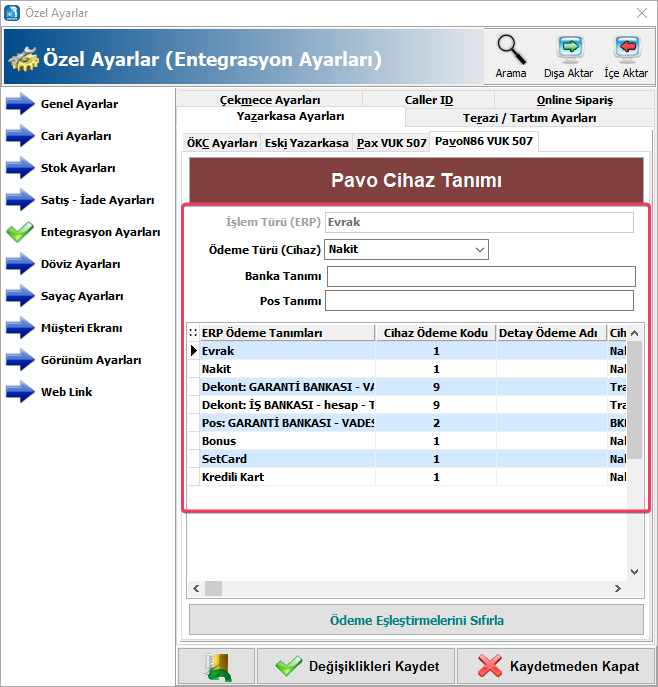
Task: Click the blue arrow beside Döviz Ayarları
Action: [20, 264]
